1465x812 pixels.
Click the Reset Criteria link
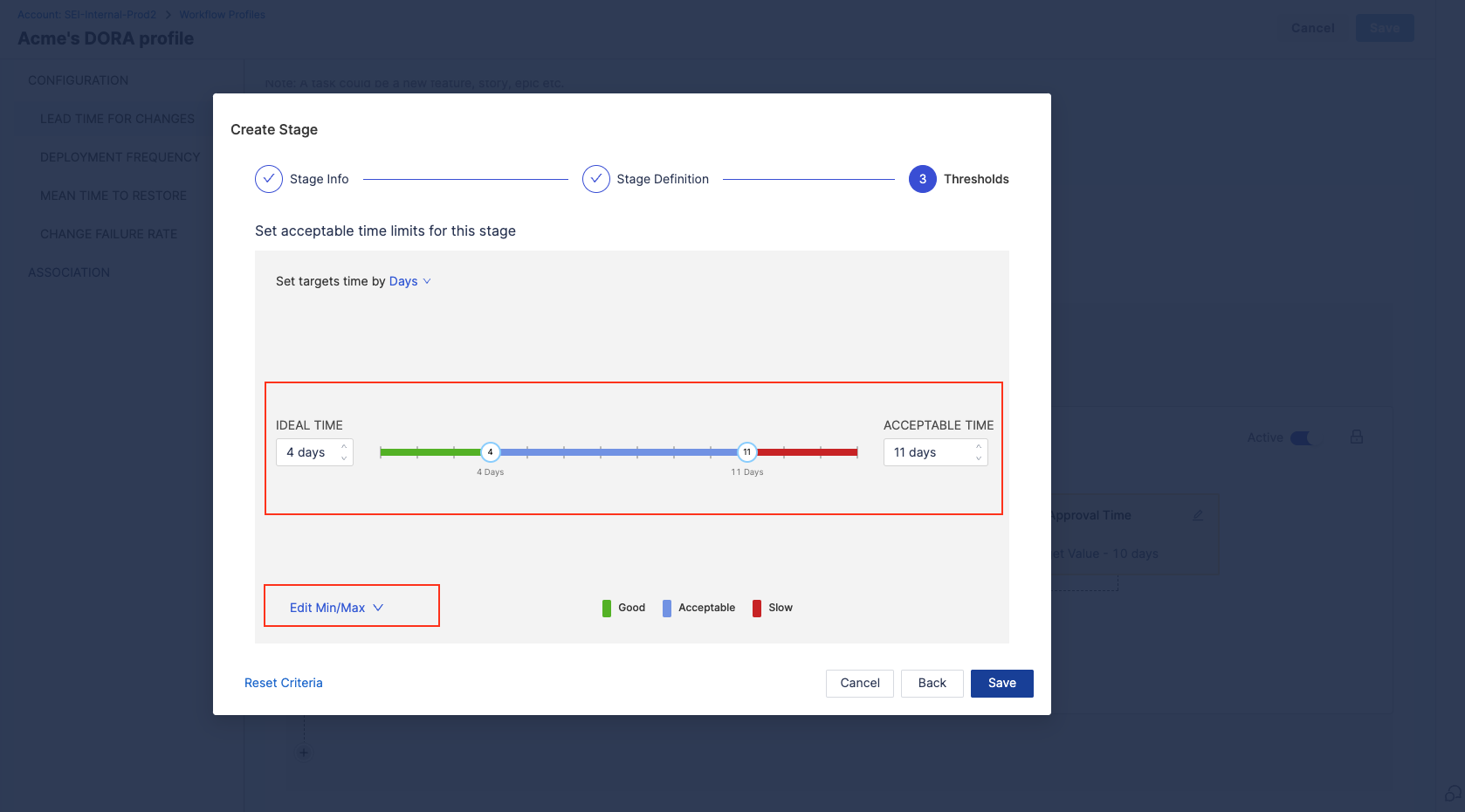point(284,683)
